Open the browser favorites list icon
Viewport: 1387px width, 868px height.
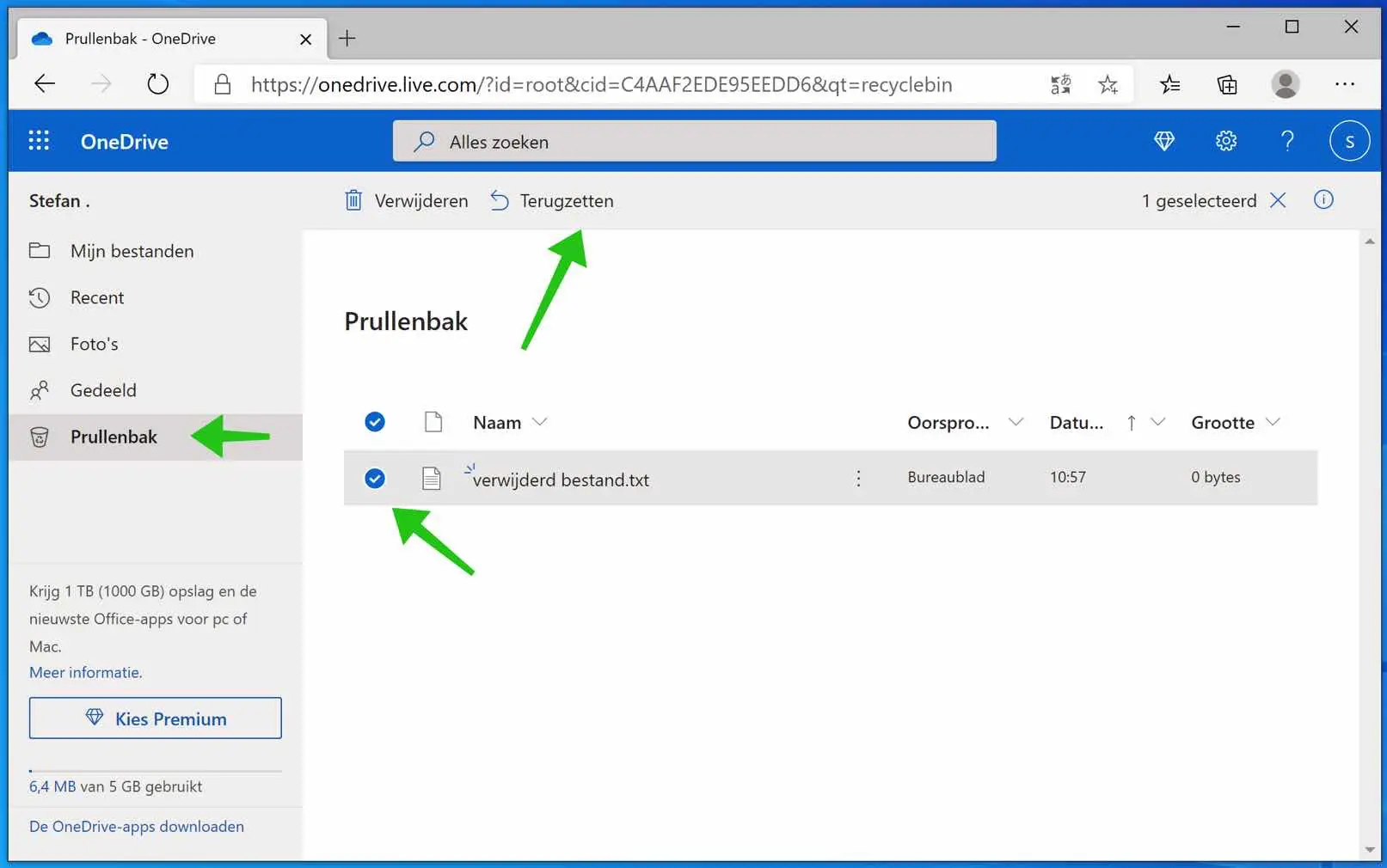(1169, 84)
